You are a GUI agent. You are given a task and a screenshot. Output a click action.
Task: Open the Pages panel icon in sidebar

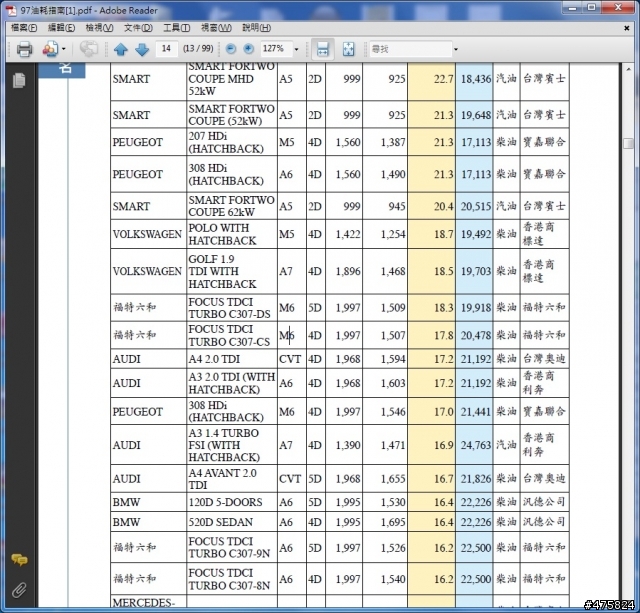coord(19,80)
